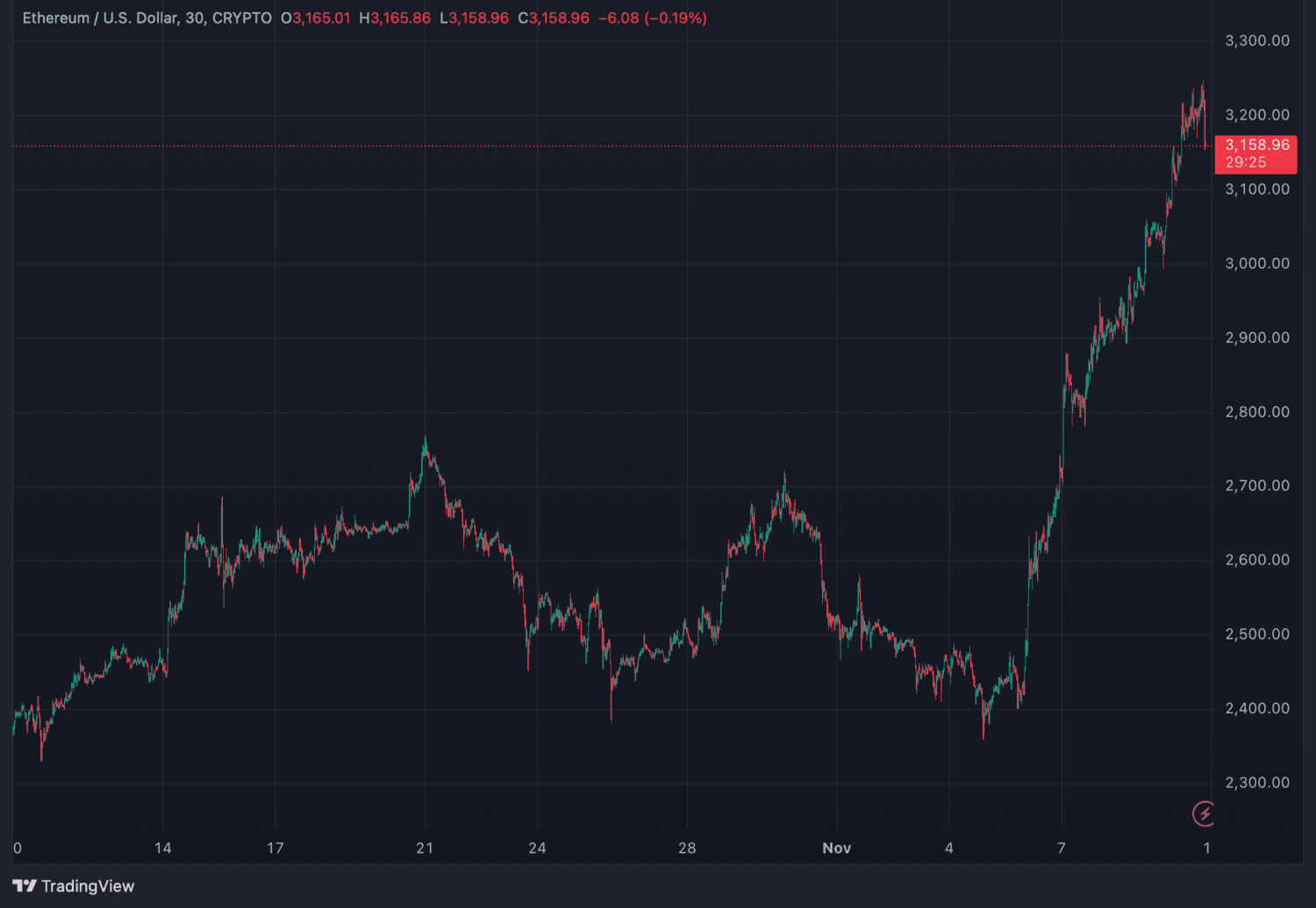Click the open price value O3,165.01
This screenshot has height=908, width=1316.
(315, 18)
